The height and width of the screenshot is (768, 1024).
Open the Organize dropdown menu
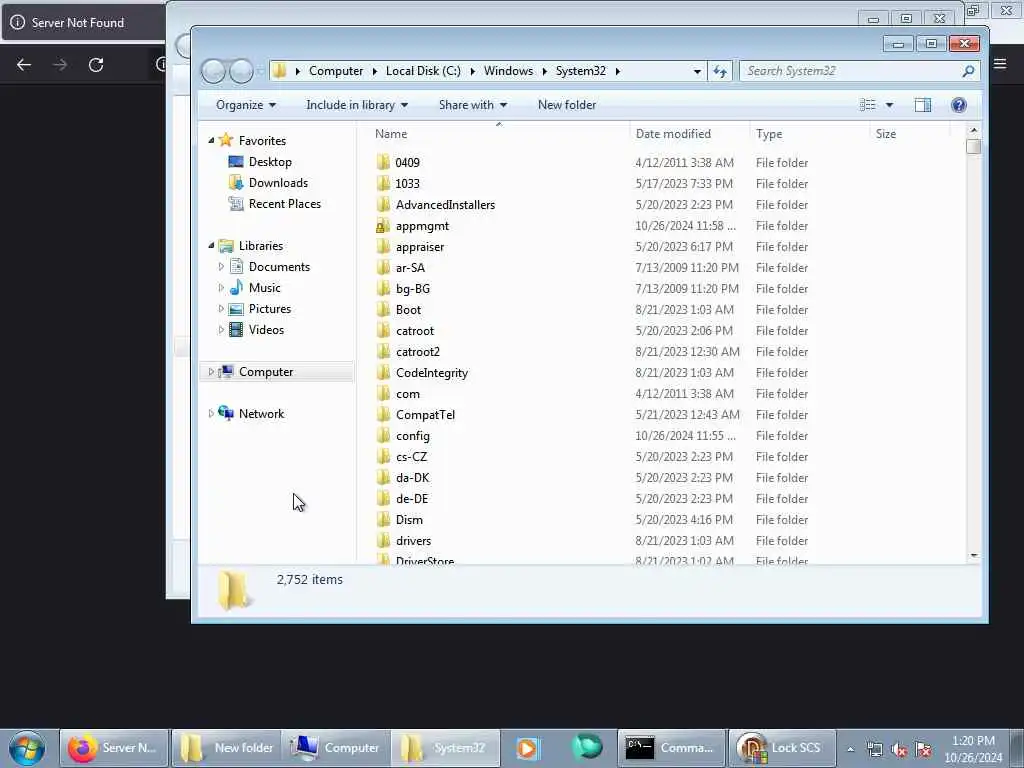(x=246, y=105)
